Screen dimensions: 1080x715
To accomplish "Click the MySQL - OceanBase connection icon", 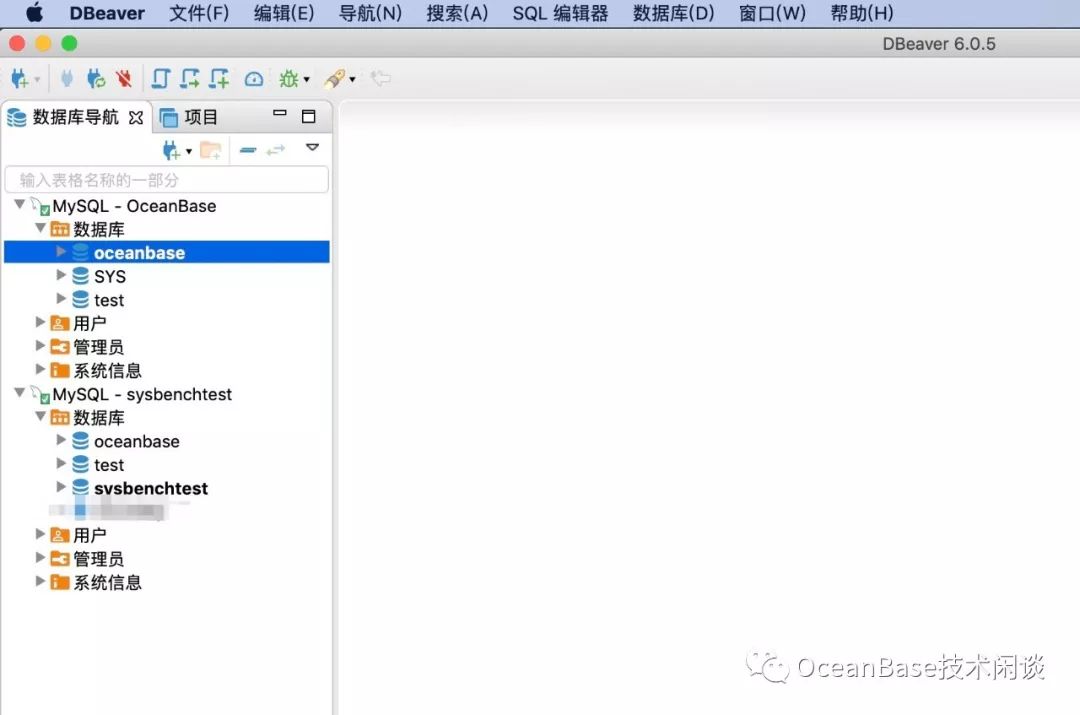I will (x=40, y=206).
